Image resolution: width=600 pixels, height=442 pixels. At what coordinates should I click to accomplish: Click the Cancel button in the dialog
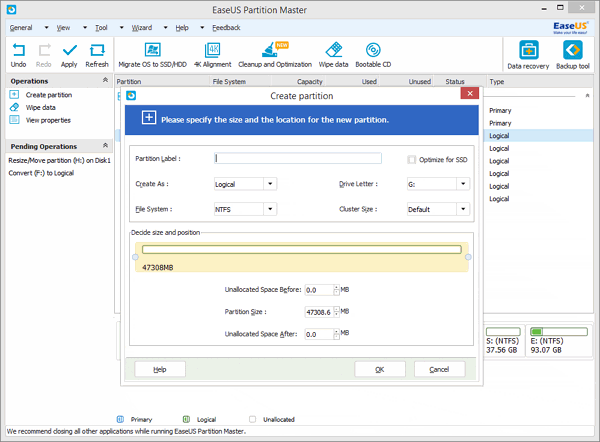coord(439,369)
